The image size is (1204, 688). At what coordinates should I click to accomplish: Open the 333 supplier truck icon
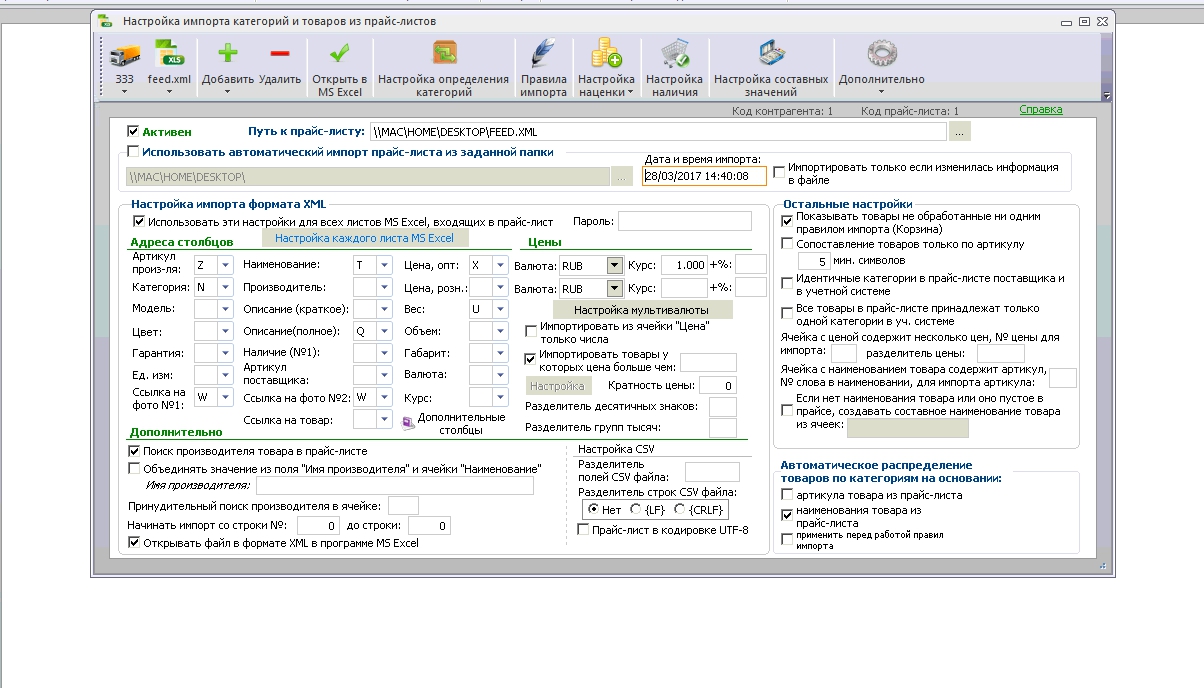pos(124,55)
